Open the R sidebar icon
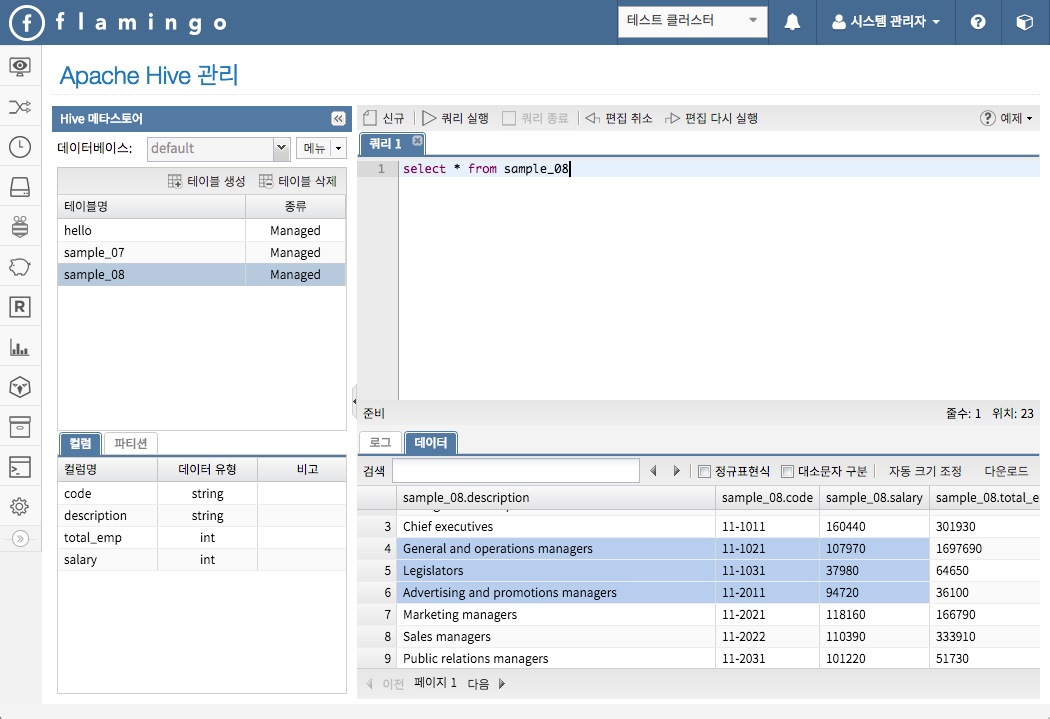The image size is (1050, 719). click(x=20, y=307)
